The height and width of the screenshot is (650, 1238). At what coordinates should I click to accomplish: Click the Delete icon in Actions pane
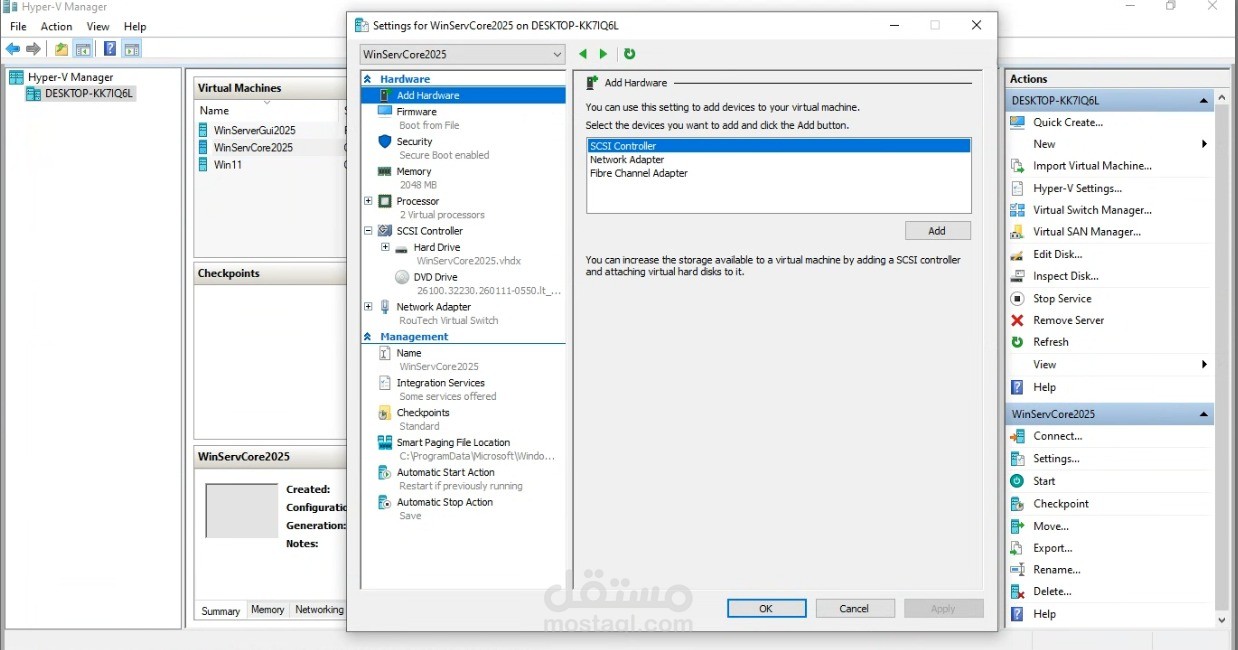pyautogui.click(x=1017, y=592)
